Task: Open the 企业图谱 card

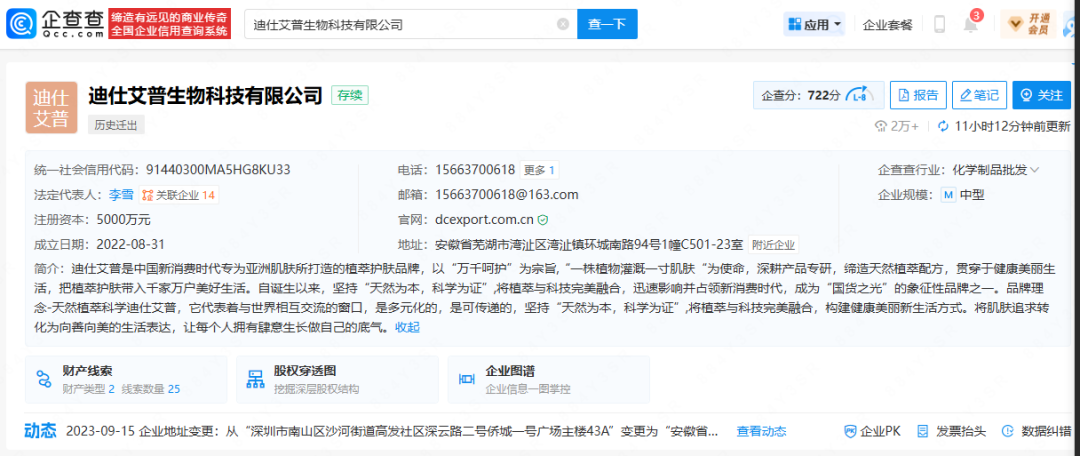Action: (x=548, y=380)
